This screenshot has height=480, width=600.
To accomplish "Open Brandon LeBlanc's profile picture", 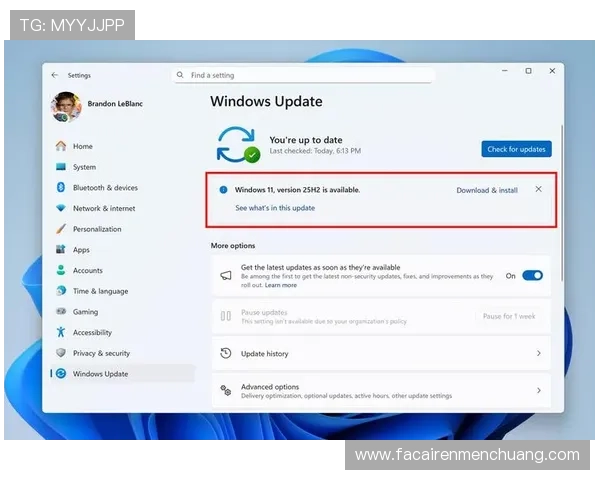I will click(x=66, y=107).
